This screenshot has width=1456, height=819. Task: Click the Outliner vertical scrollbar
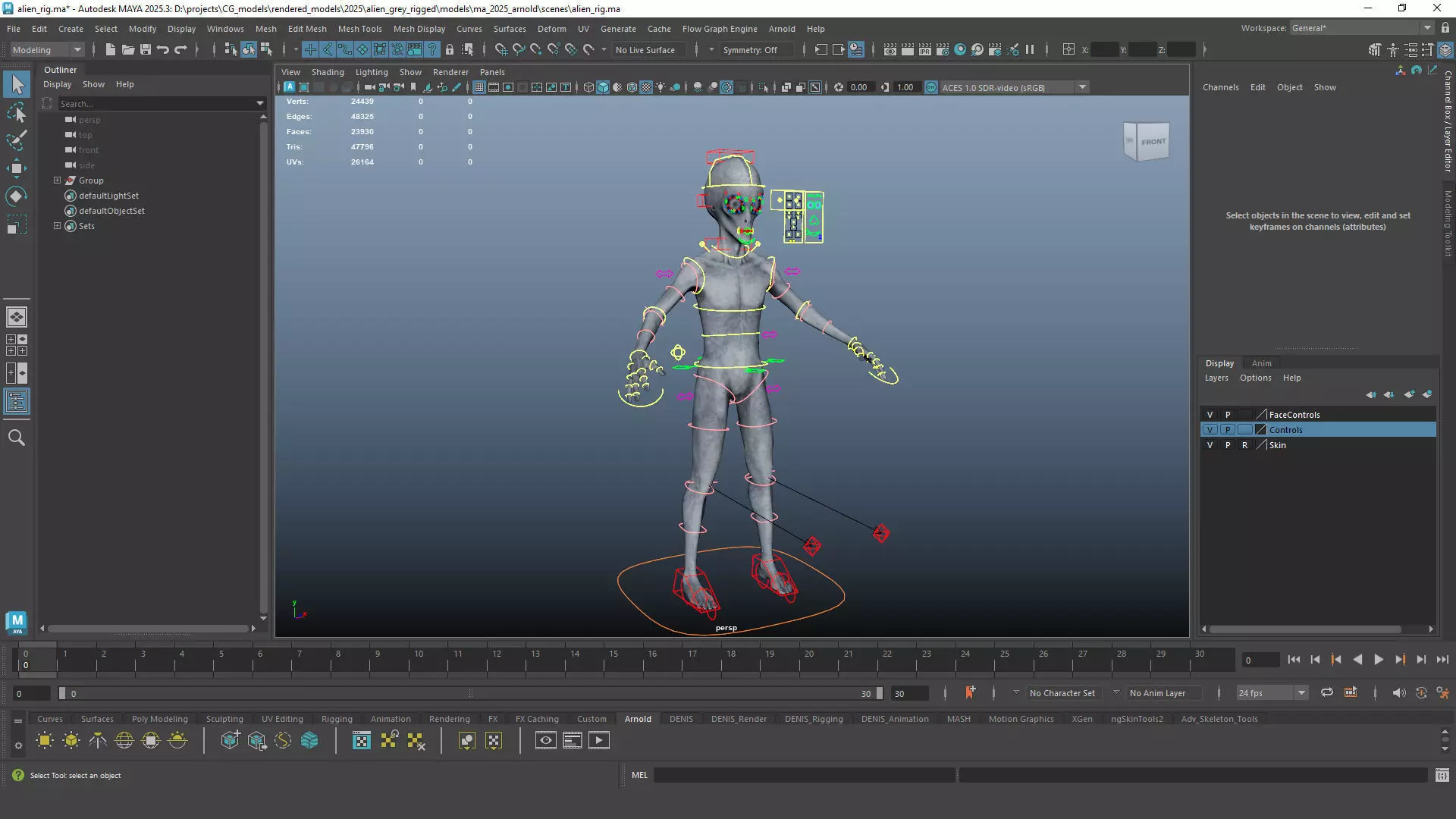pos(263,368)
